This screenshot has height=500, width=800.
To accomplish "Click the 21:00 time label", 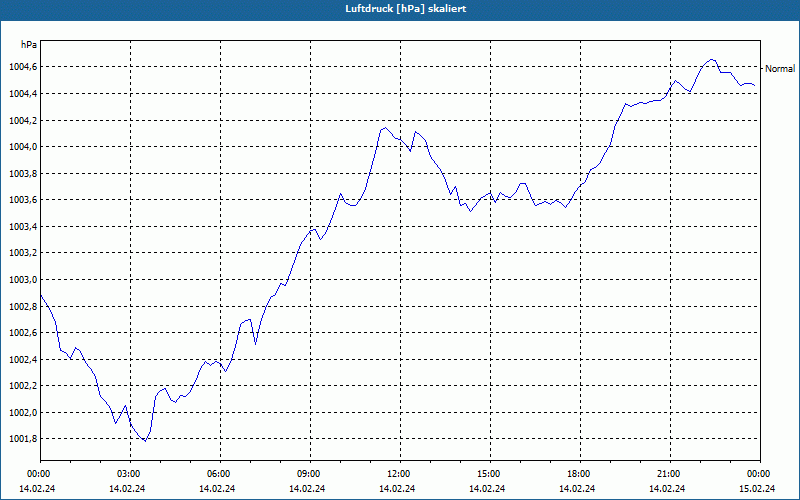I will tap(668, 474).
